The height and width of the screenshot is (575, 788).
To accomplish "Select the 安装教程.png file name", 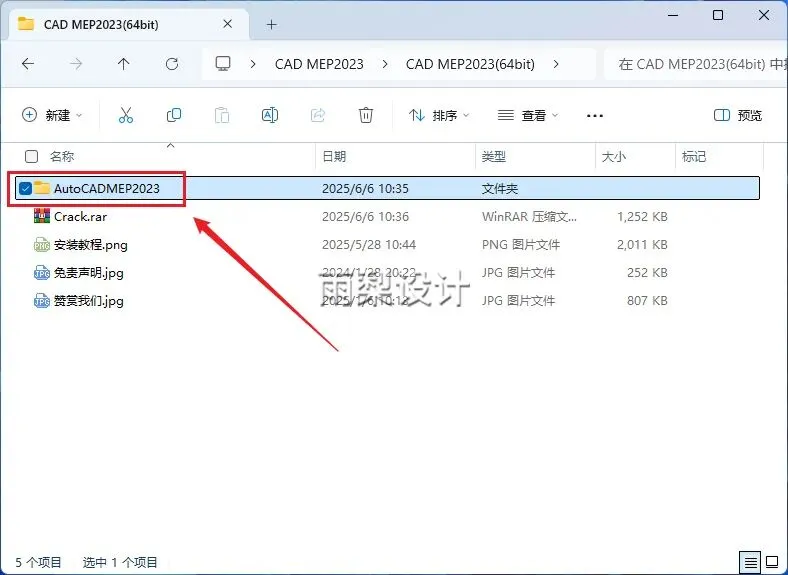I will pos(90,245).
